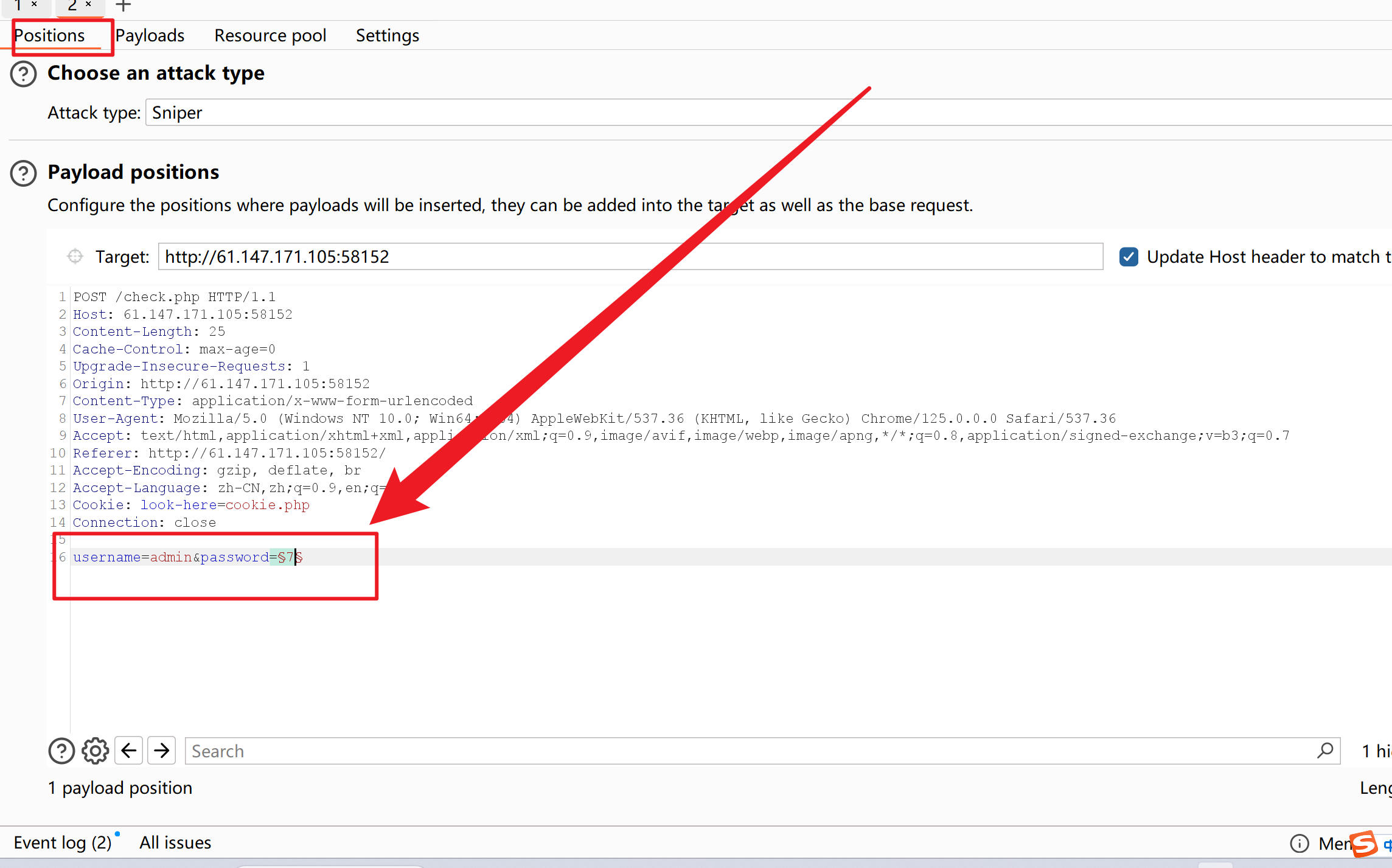Open the Settings tab
The image size is (1392, 868).
coord(387,34)
